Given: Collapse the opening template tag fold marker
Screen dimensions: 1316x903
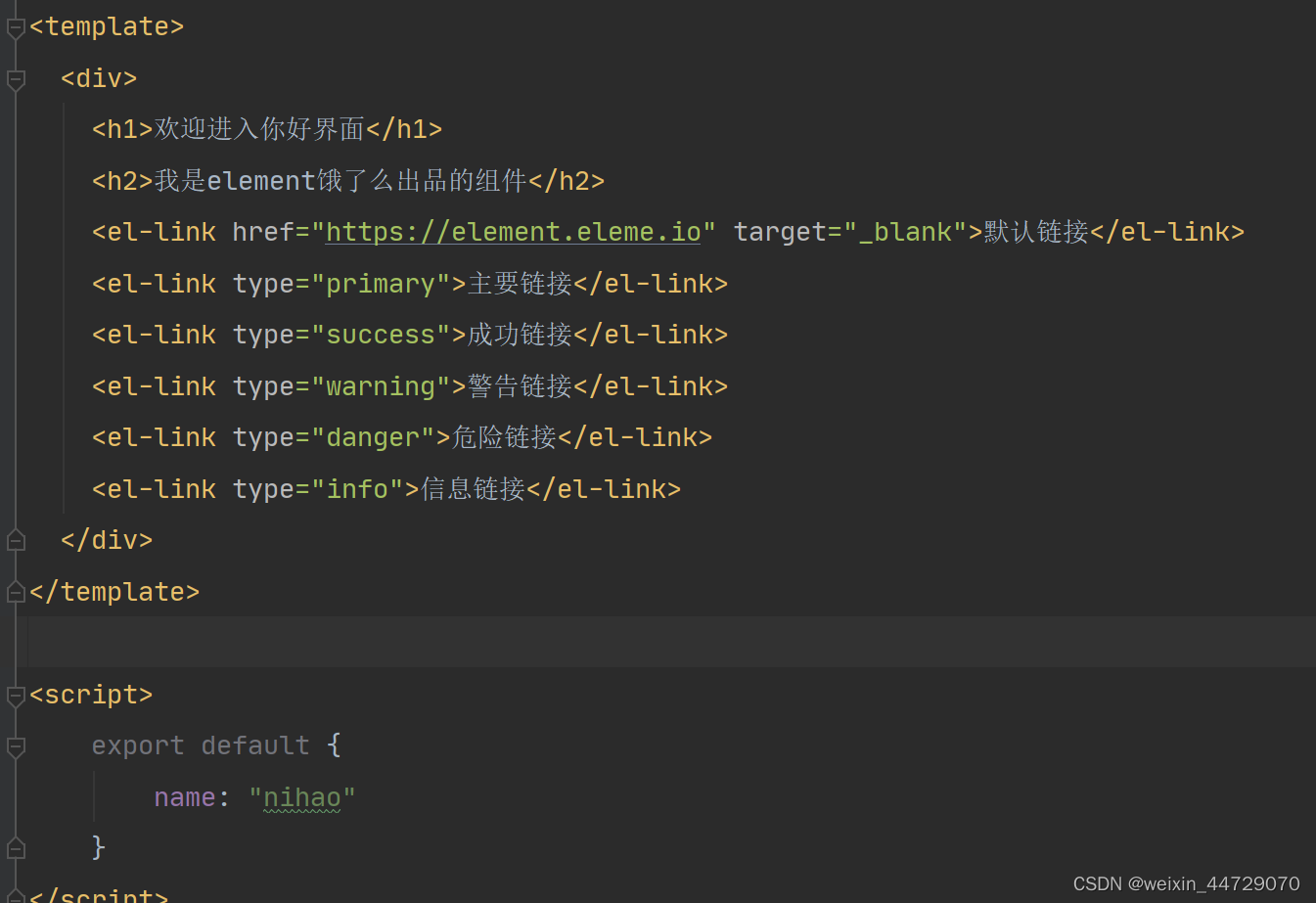Looking at the screenshot, I should pos(16,28).
